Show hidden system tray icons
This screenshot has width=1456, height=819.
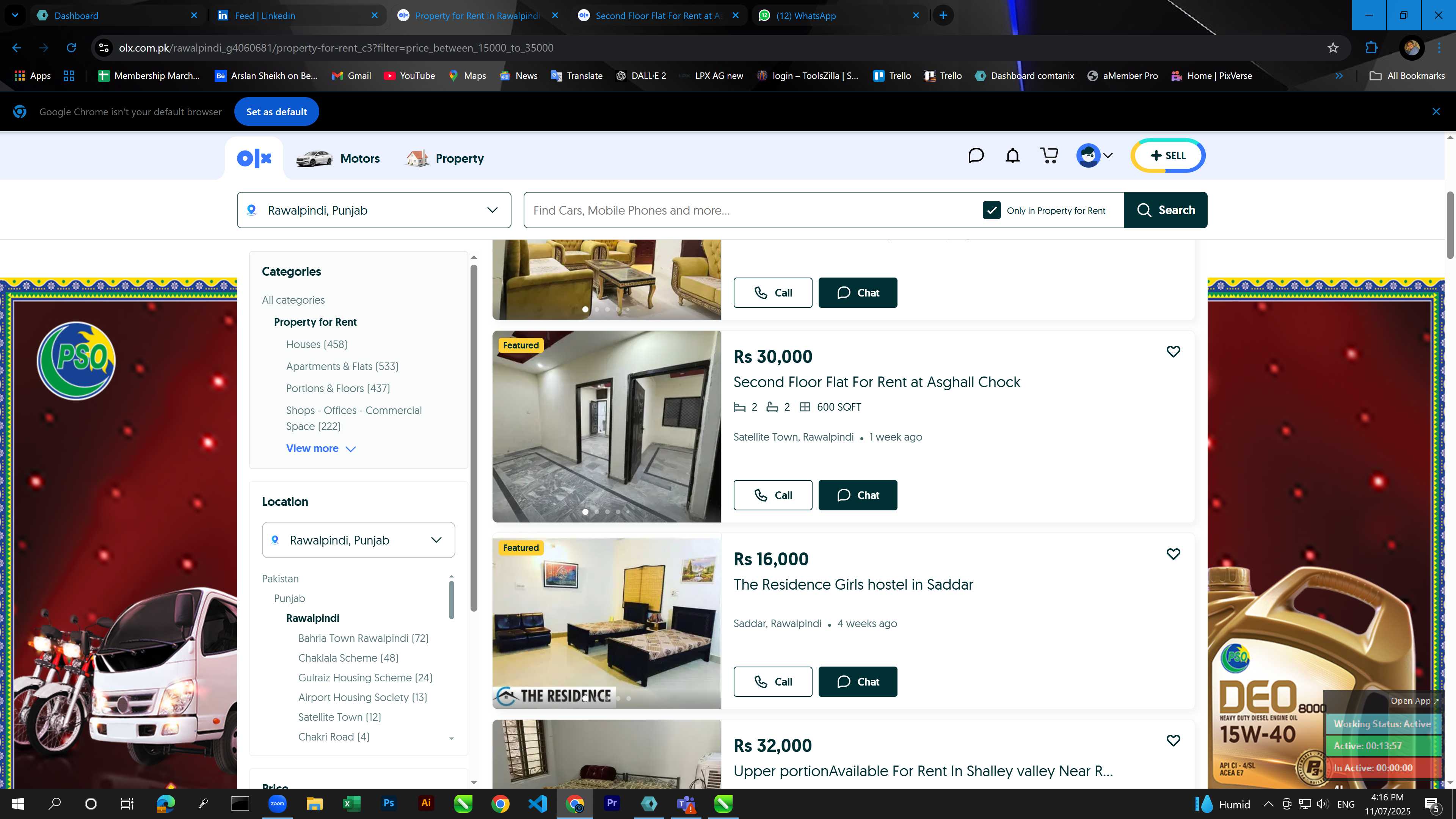(1268, 804)
